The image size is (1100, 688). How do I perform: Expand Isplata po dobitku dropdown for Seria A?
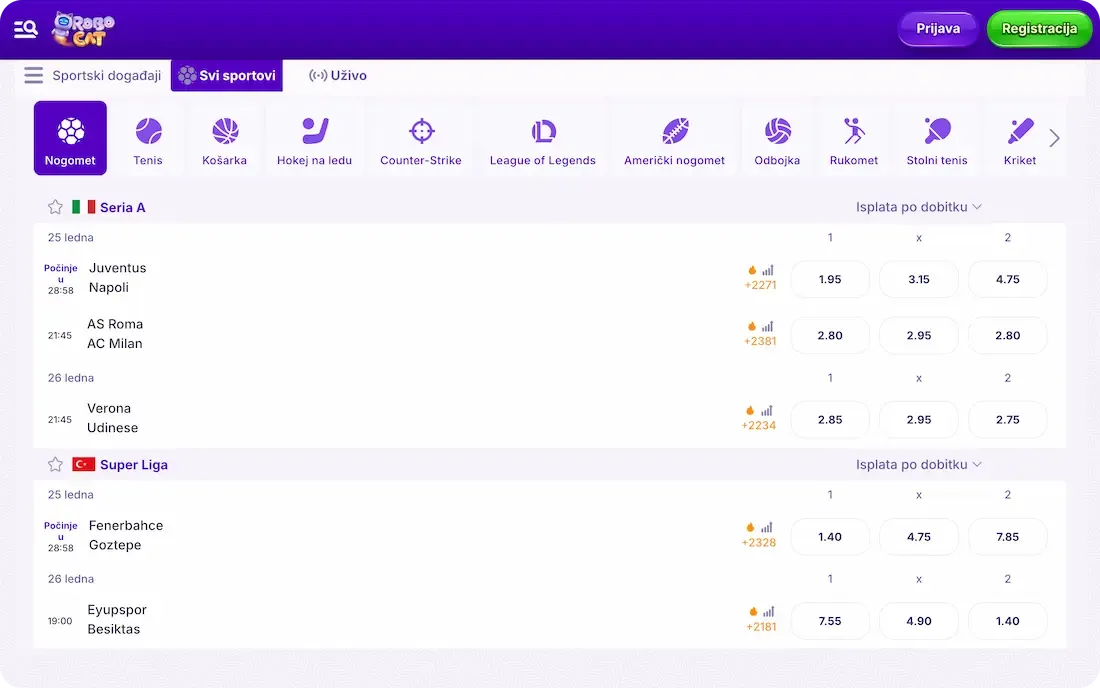coord(918,207)
